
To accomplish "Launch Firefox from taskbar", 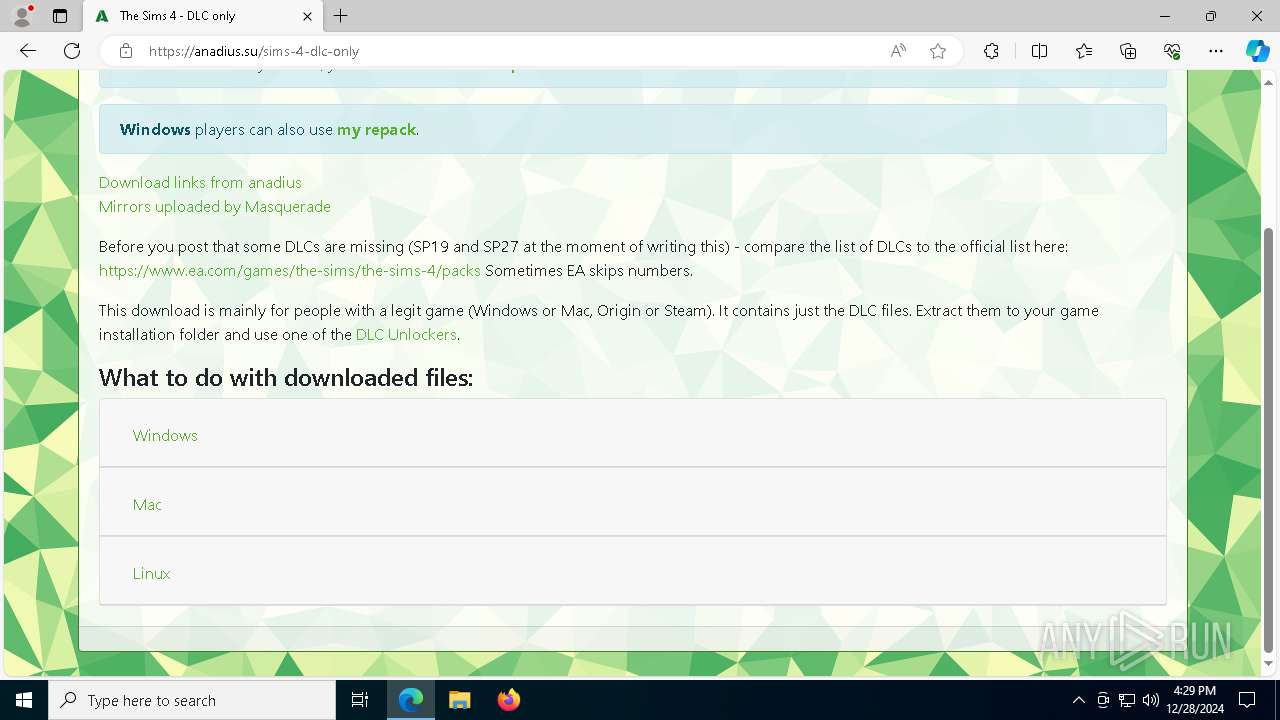I will click(x=509, y=700).
